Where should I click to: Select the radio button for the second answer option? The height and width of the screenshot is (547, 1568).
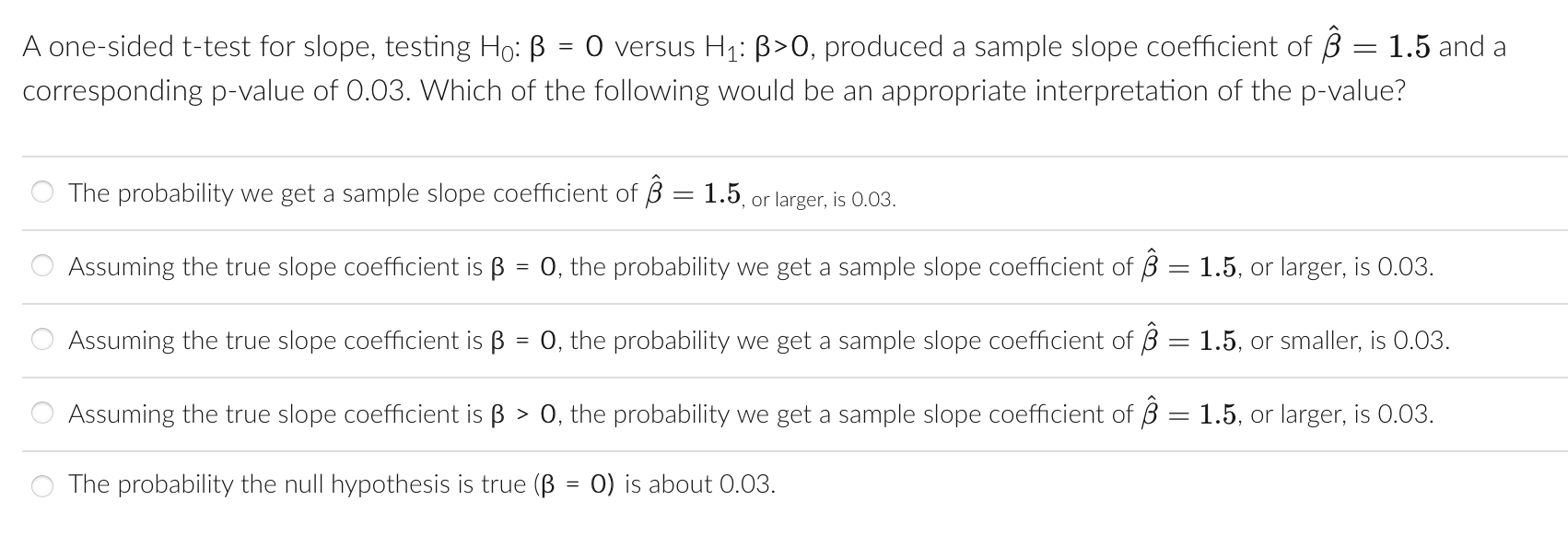point(43,266)
